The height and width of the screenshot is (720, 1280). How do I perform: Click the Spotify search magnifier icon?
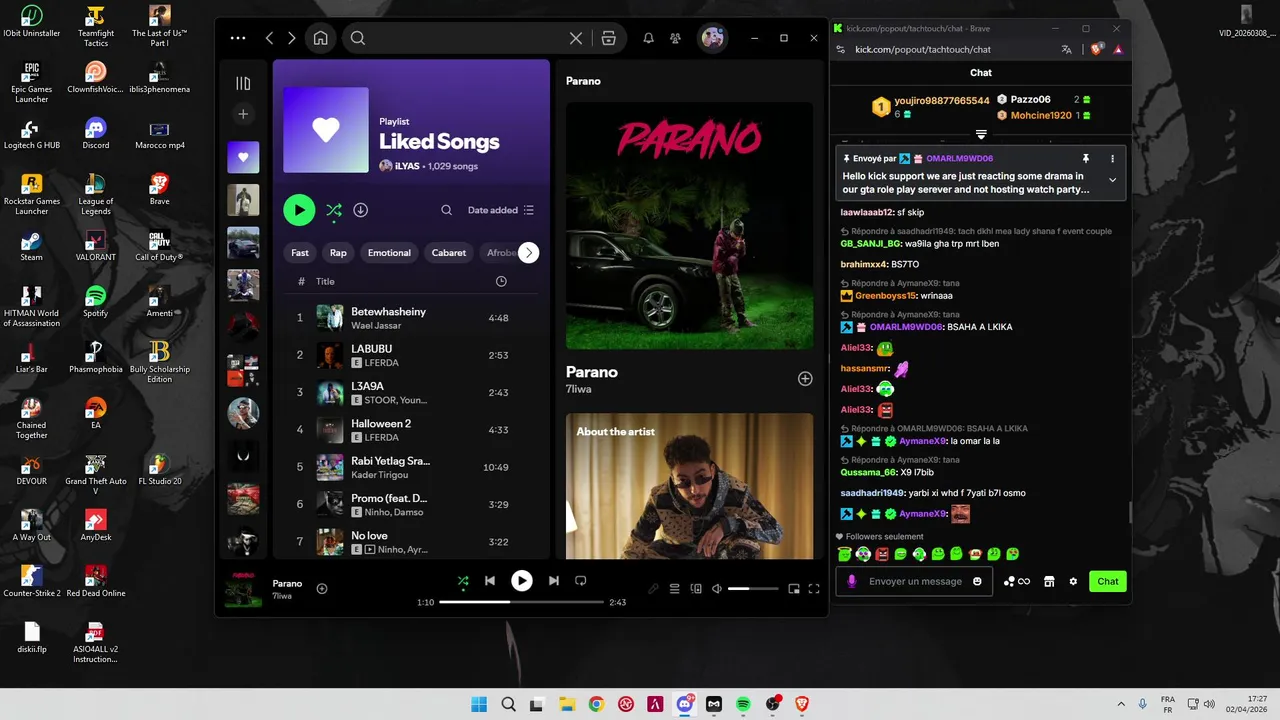point(358,38)
